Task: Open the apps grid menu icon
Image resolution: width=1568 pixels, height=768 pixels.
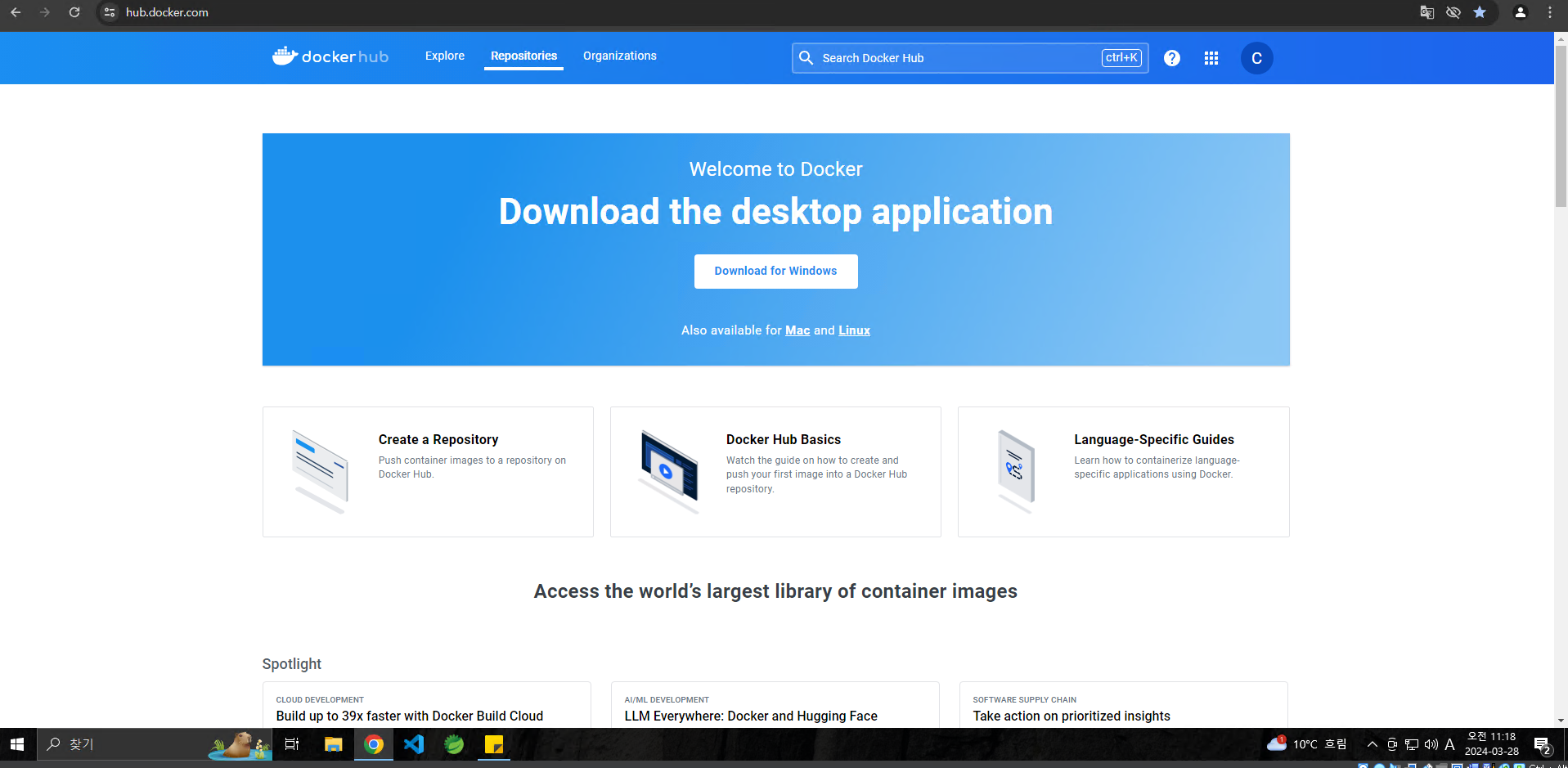Action: click(x=1211, y=58)
